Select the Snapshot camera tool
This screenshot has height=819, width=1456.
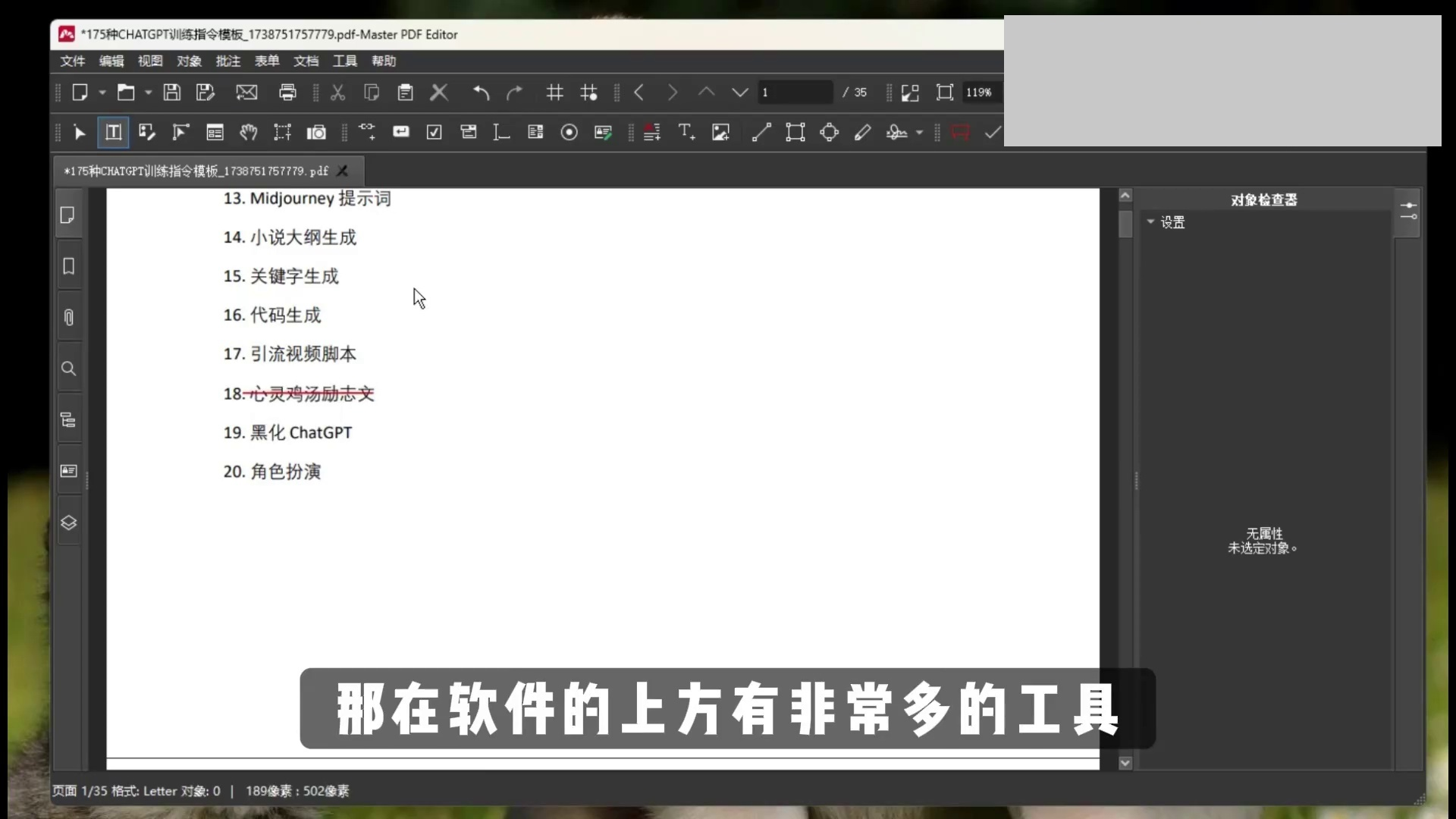coord(316,132)
